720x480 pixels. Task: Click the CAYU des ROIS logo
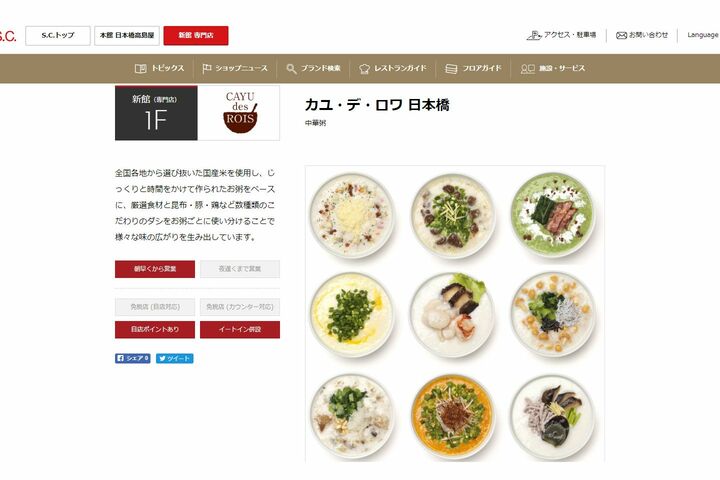(240, 113)
